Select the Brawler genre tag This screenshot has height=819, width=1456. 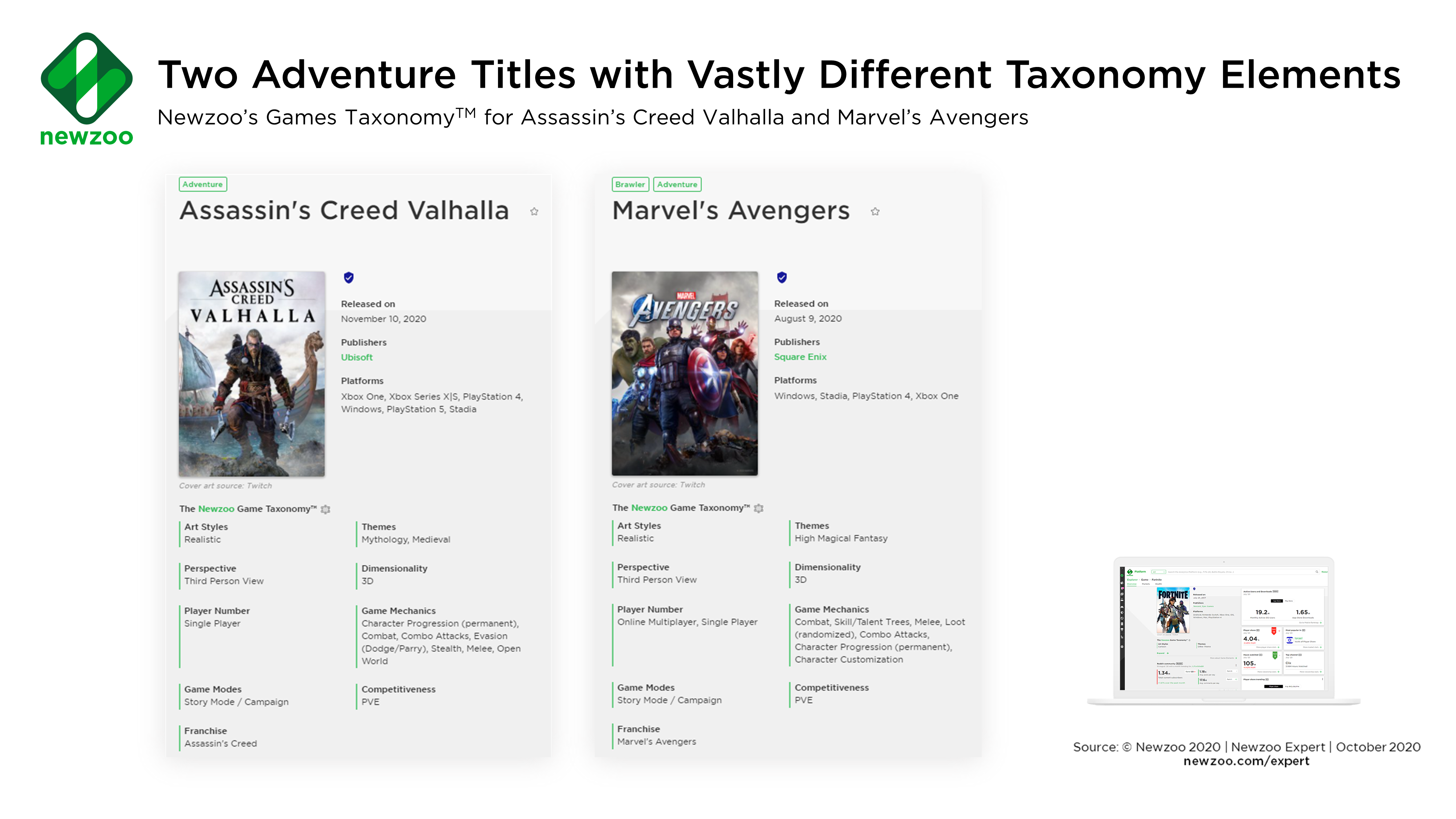[630, 184]
